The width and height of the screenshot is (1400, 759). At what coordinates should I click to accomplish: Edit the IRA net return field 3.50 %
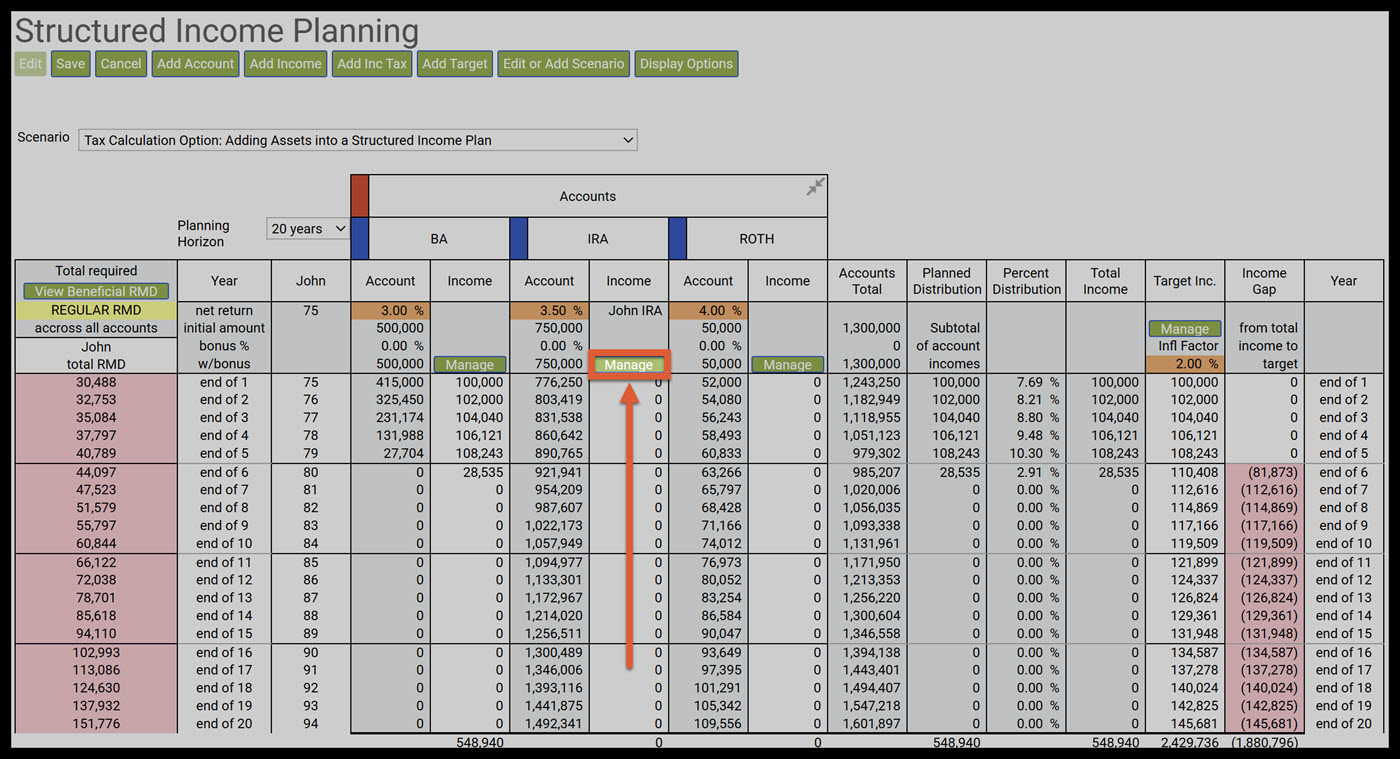pos(549,311)
